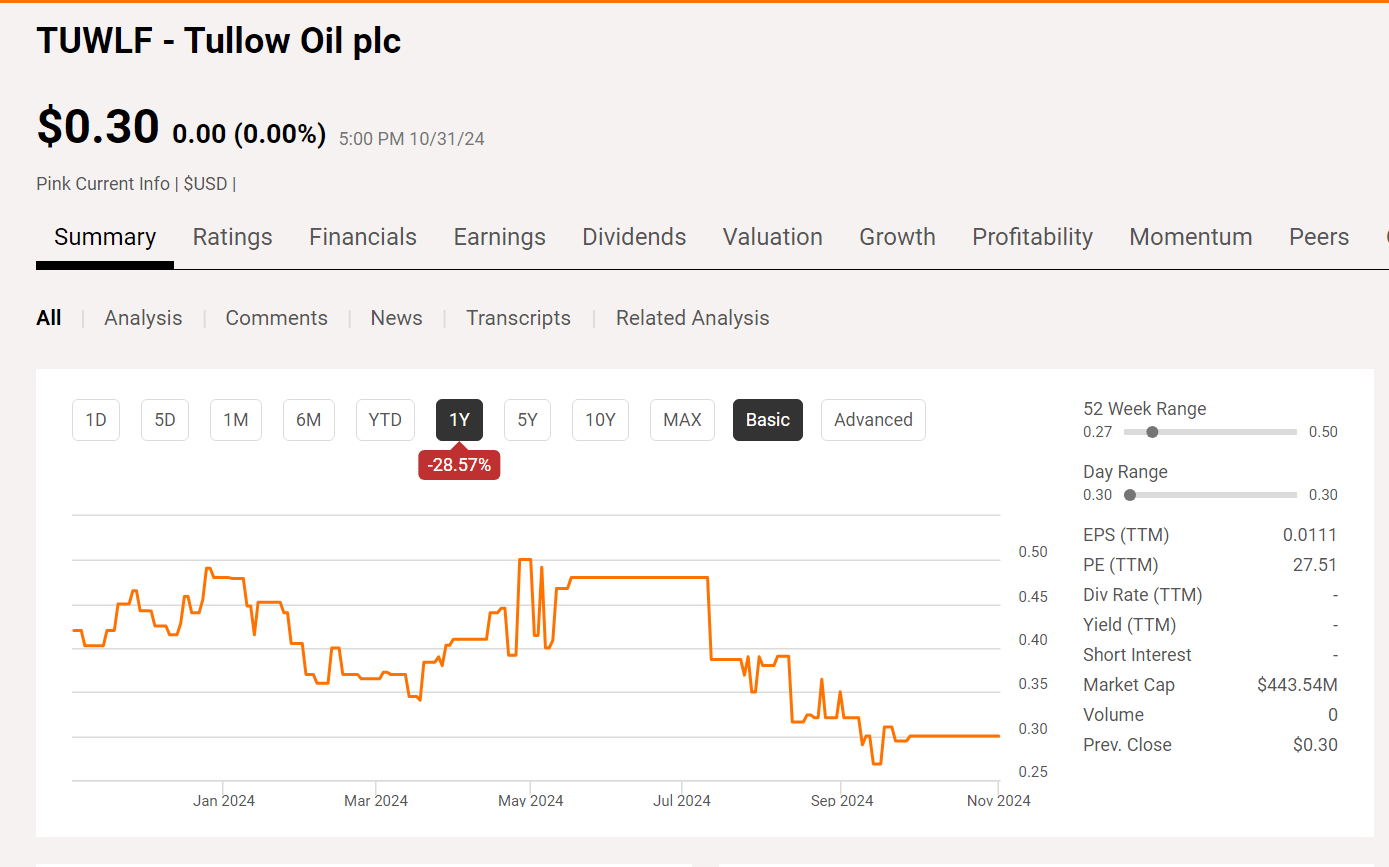Click the 52 Week Range slider marker
This screenshot has width=1389, height=867.
(1152, 432)
